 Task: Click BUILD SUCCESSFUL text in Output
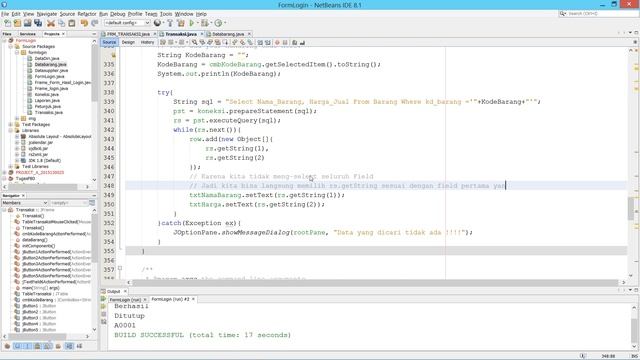[x=149, y=335]
